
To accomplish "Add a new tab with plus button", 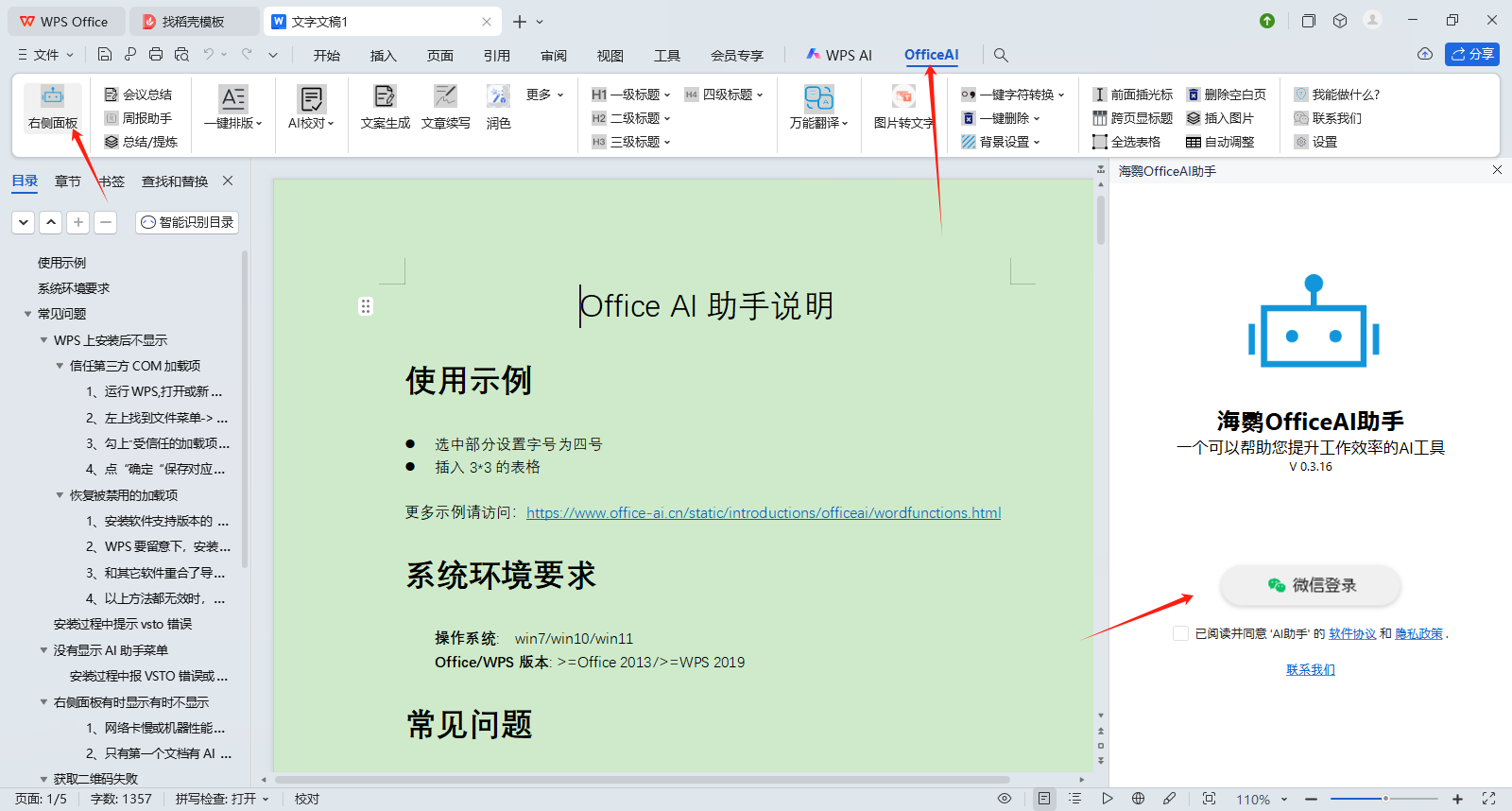I will 520,22.
